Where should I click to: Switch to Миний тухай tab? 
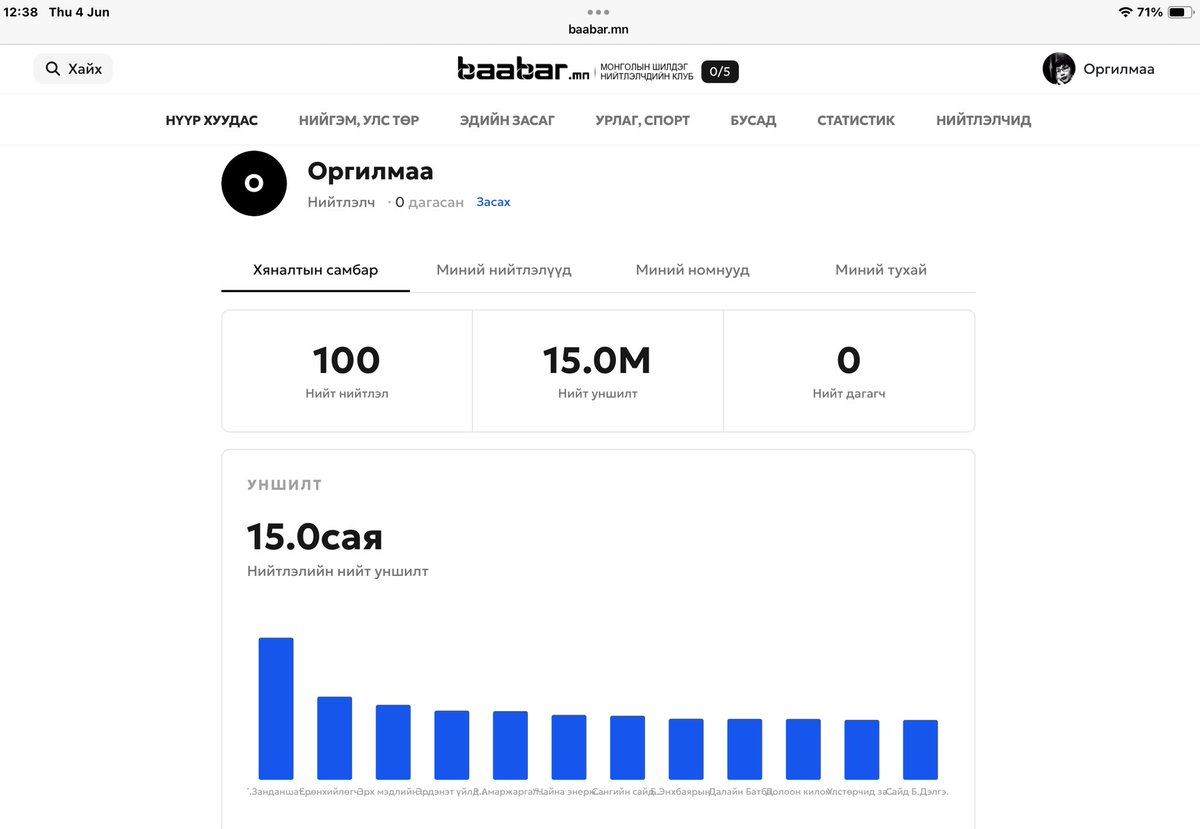coord(881,270)
